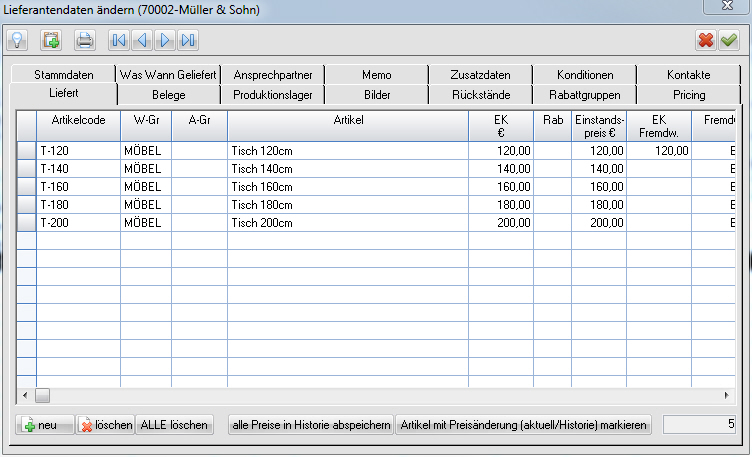
Task: Go to next supplier record
Action: point(165,40)
